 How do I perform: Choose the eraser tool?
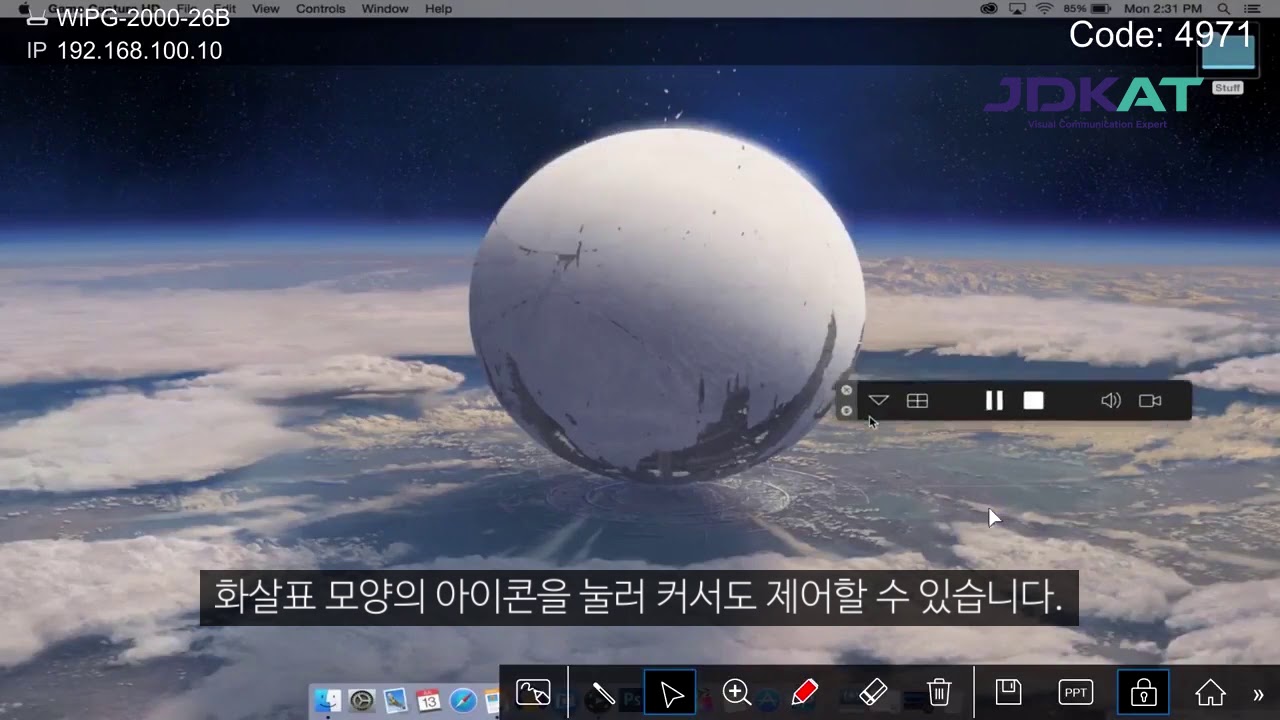[x=873, y=692]
